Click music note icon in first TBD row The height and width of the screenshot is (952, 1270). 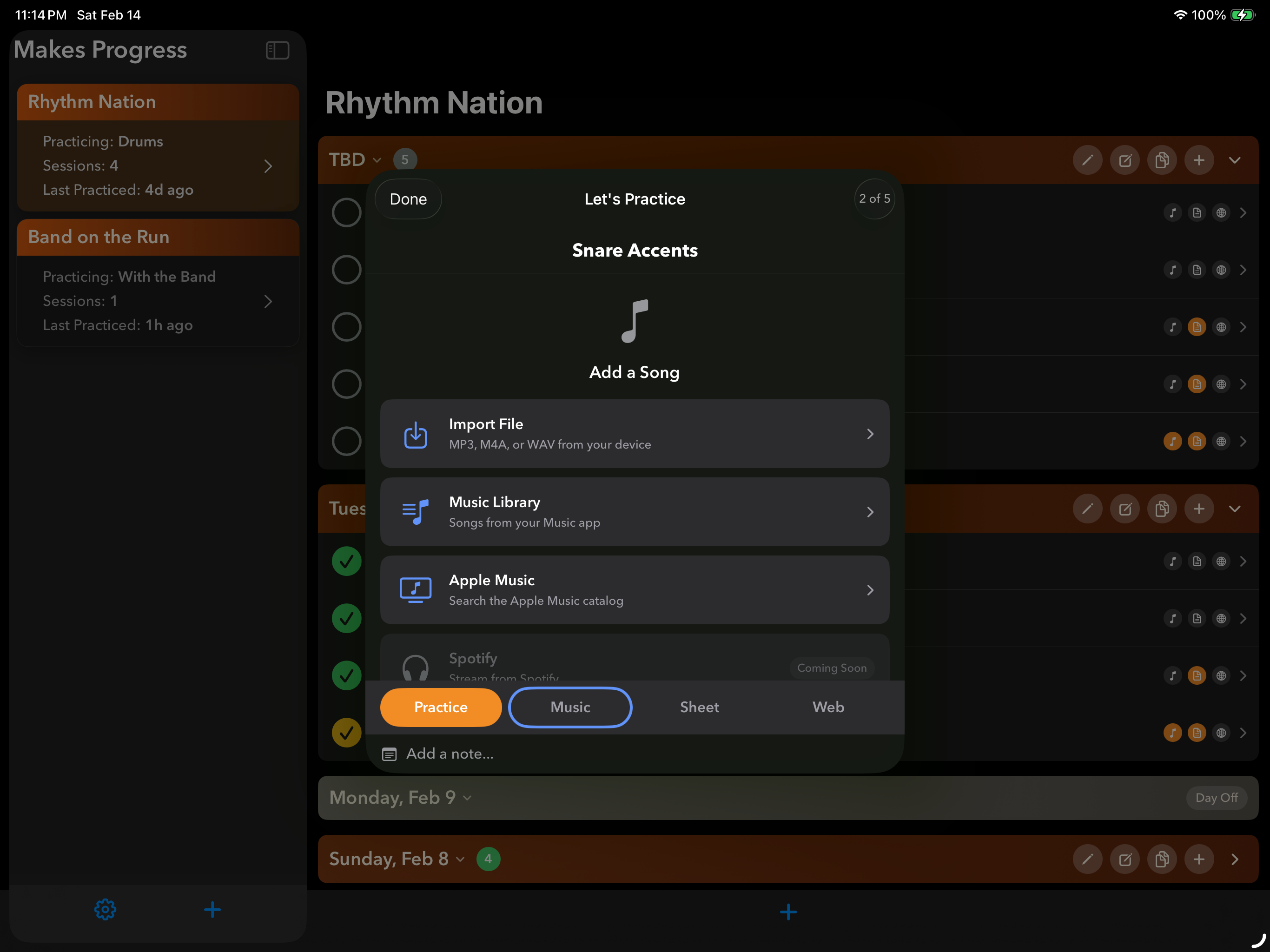1172,213
